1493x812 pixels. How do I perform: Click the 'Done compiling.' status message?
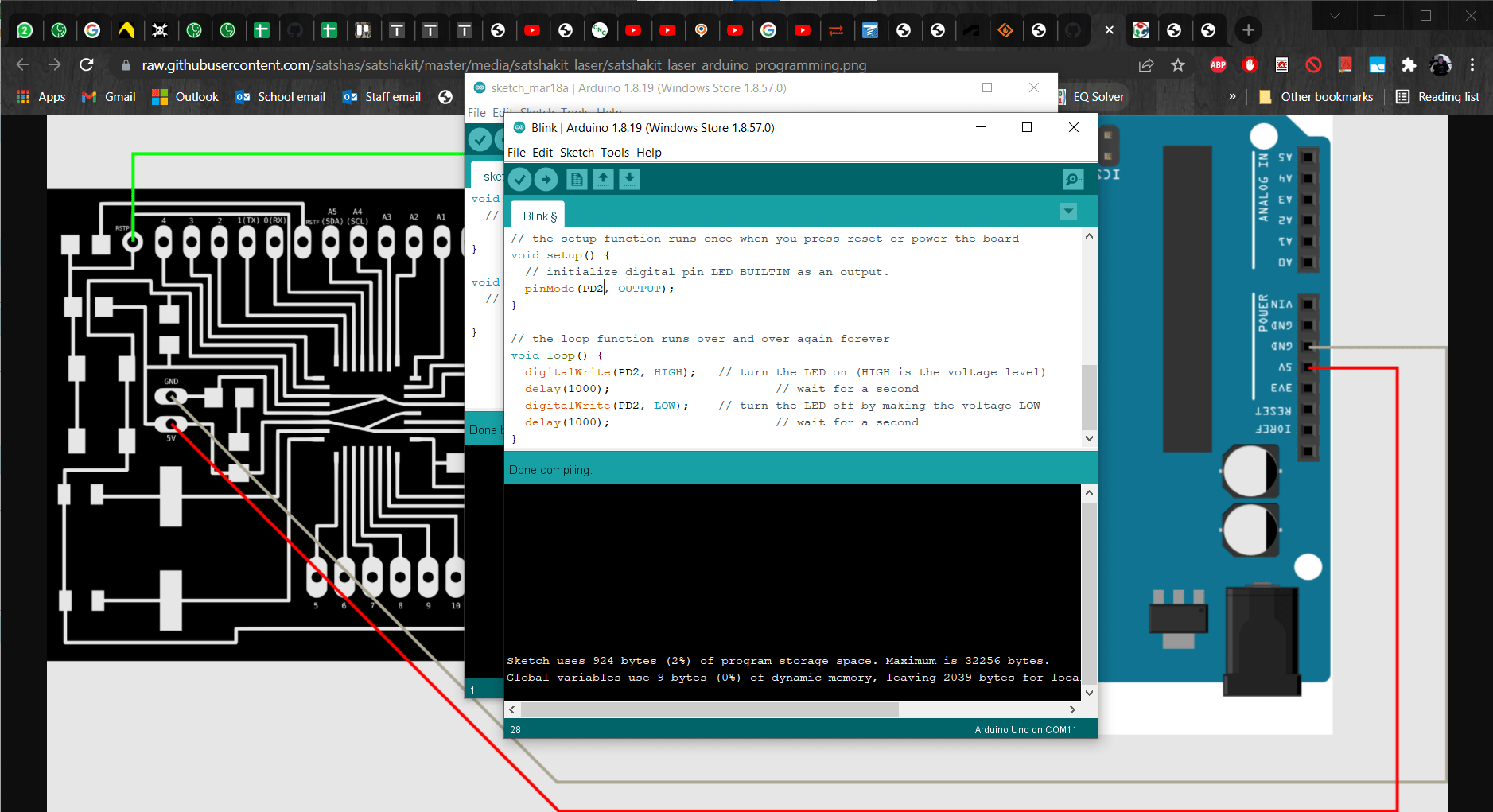coord(550,470)
